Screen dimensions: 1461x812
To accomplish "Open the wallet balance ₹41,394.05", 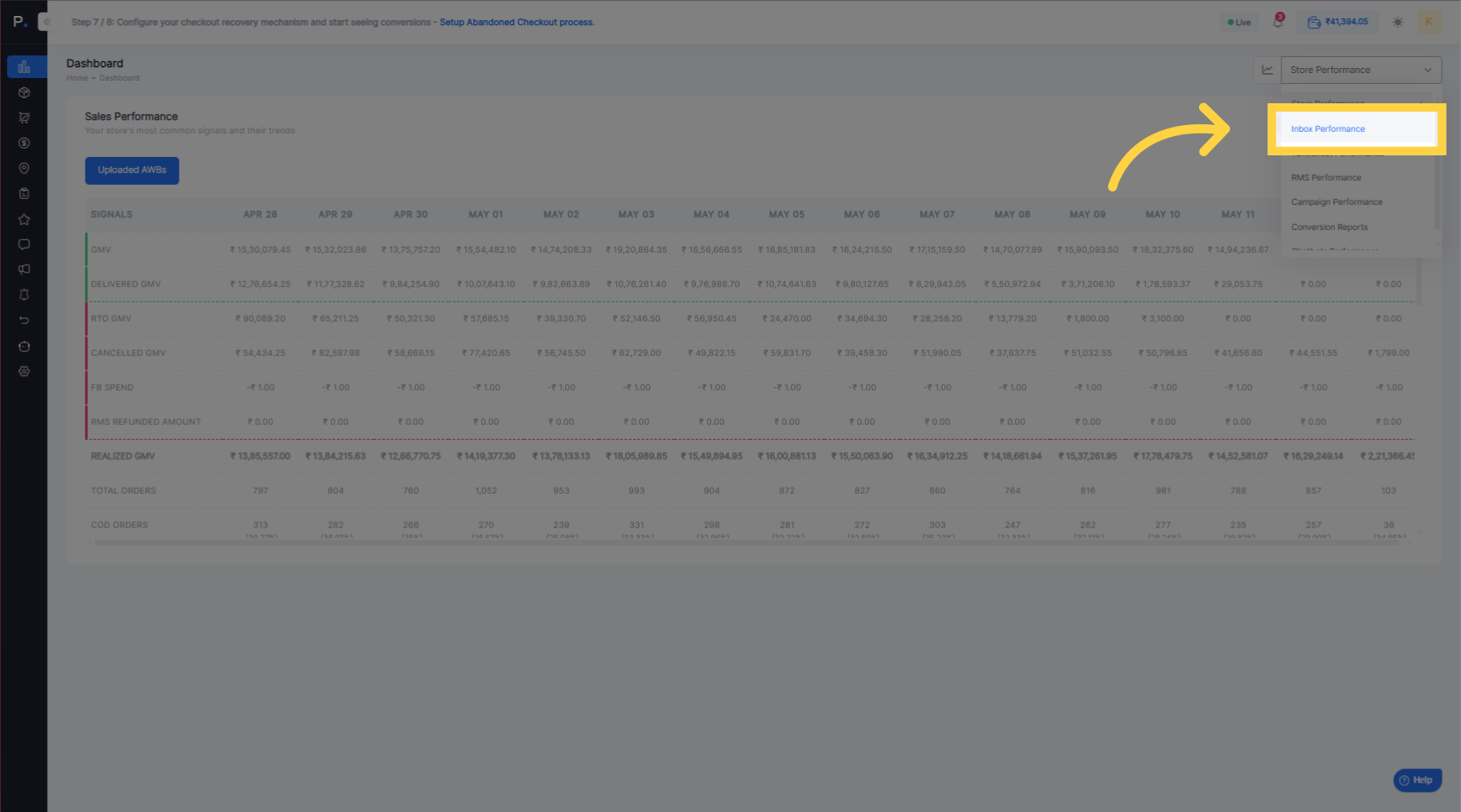I will (1338, 22).
